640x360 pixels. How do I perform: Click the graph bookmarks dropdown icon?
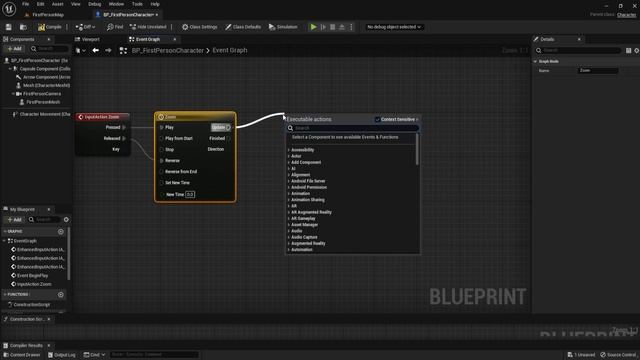[80, 50]
